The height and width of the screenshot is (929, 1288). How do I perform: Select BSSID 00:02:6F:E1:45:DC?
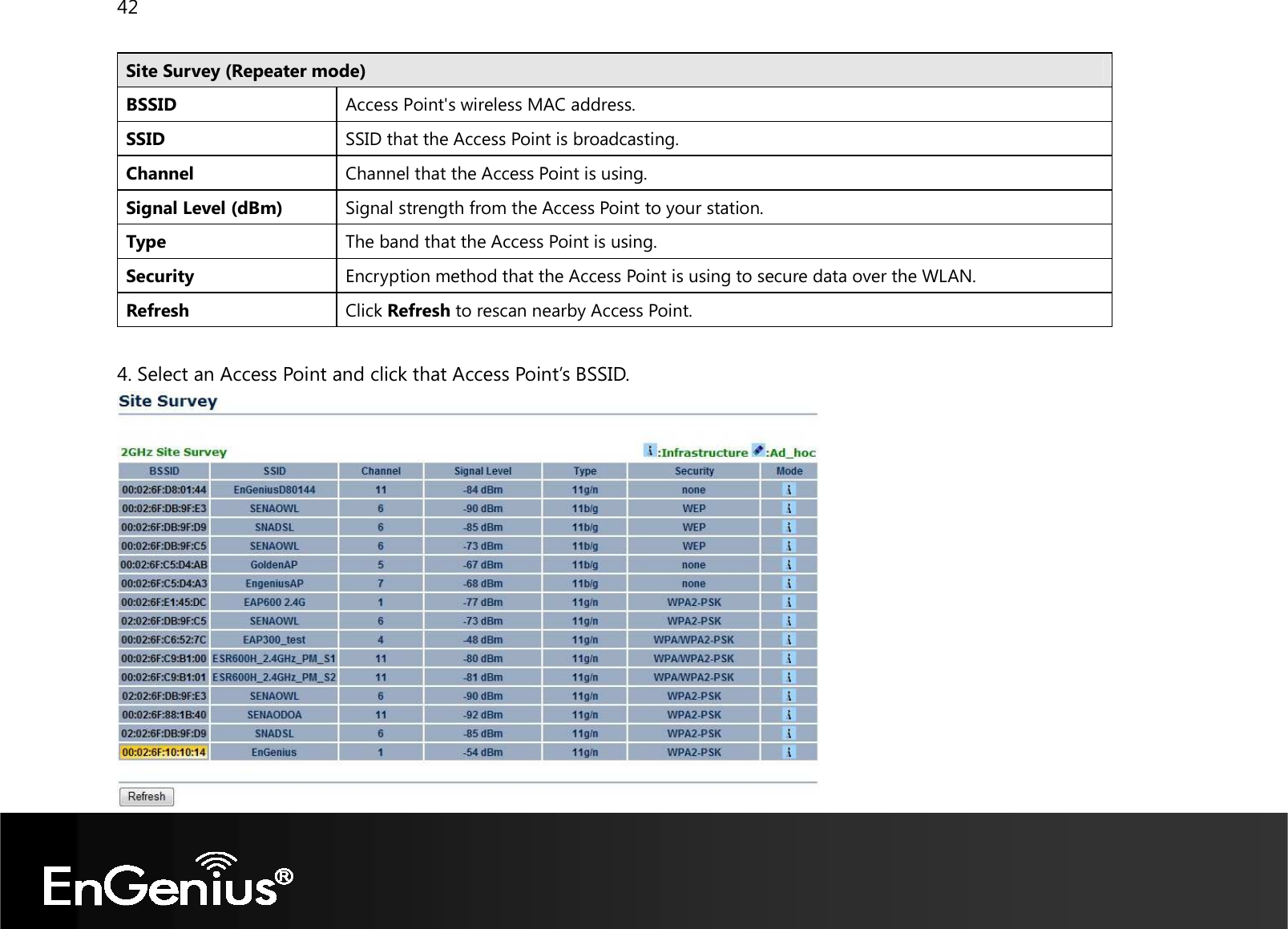(x=164, y=602)
